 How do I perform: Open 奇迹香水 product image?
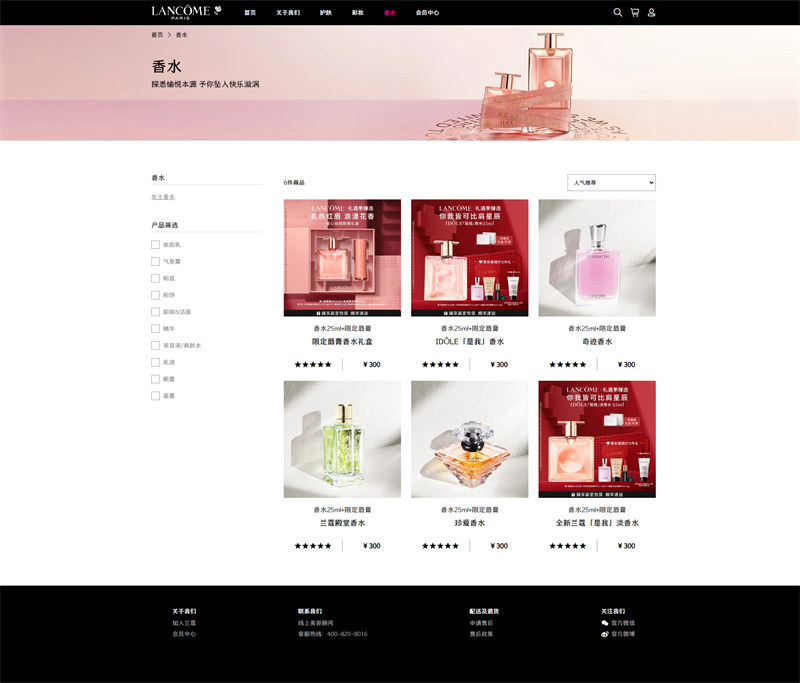[x=597, y=258]
